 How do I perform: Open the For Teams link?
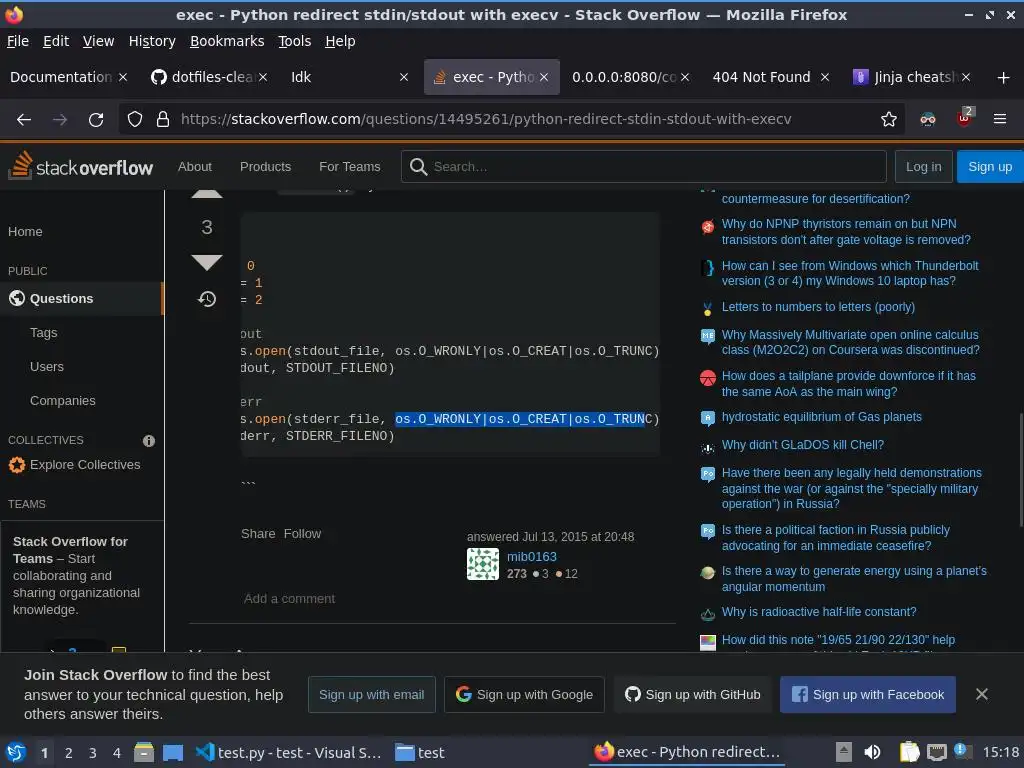click(x=349, y=167)
